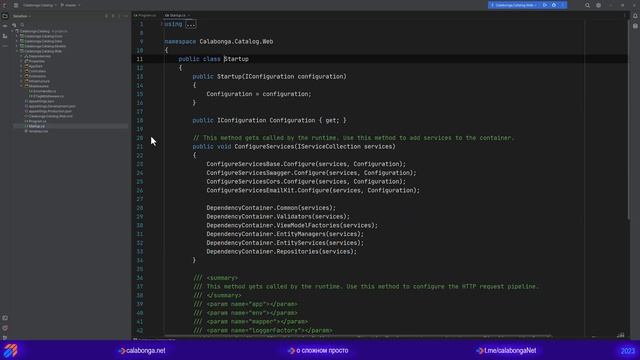Open Search Everywhere magnifier

point(587,5)
